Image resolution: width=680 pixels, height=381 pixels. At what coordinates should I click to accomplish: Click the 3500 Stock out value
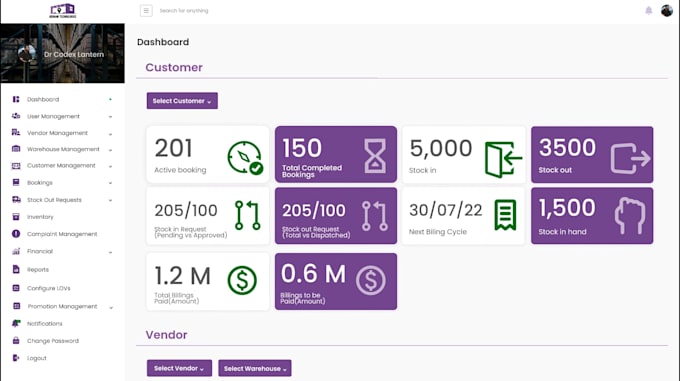pos(567,147)
